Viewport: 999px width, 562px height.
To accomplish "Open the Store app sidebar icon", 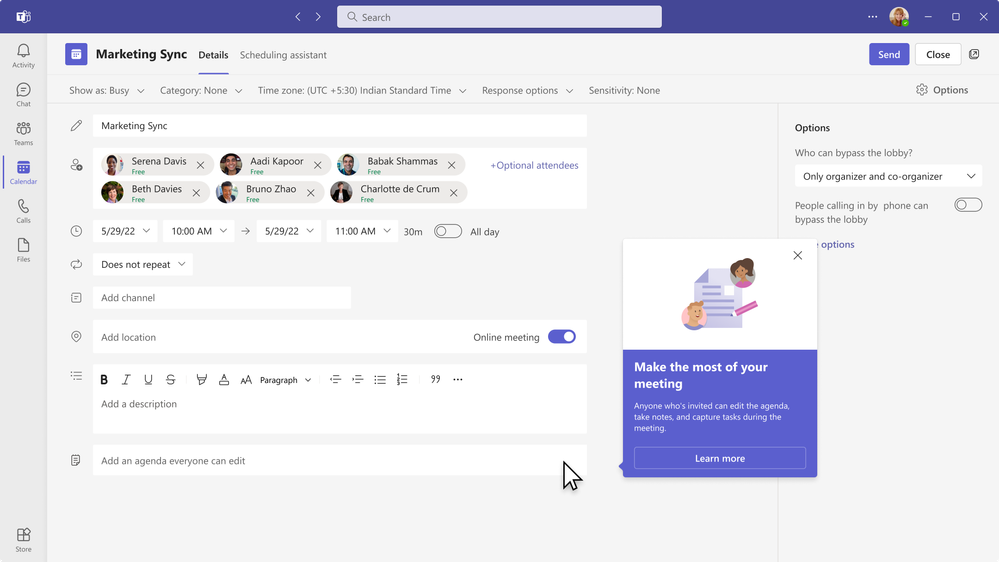I will (x=23, y=540).
